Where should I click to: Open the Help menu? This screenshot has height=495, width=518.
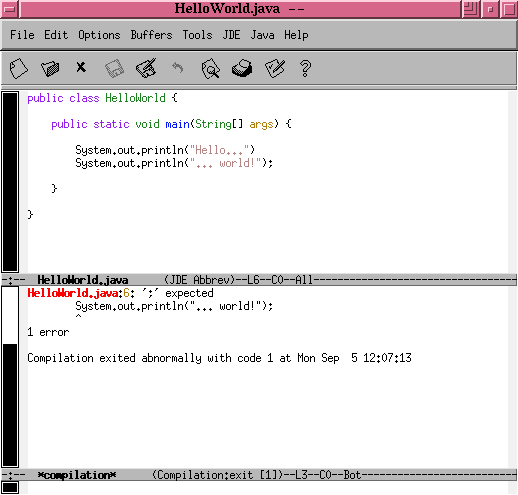[x=296, y=35]
